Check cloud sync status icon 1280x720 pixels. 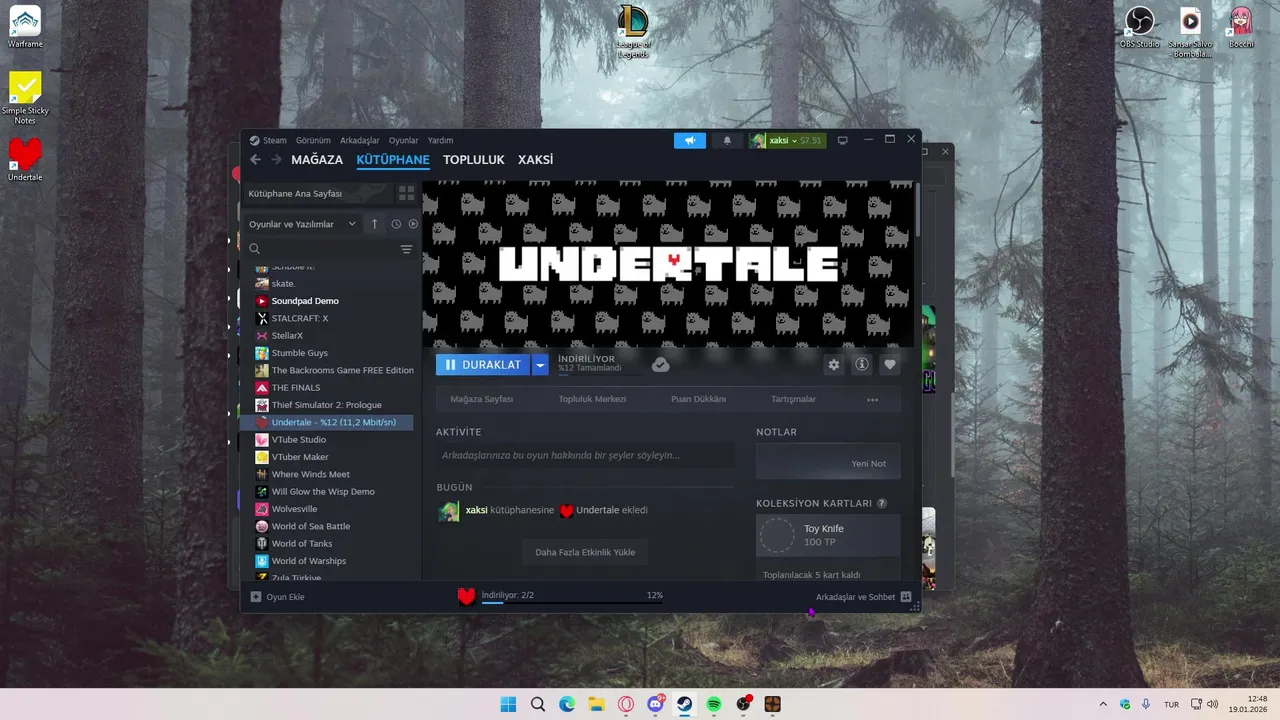660,365
